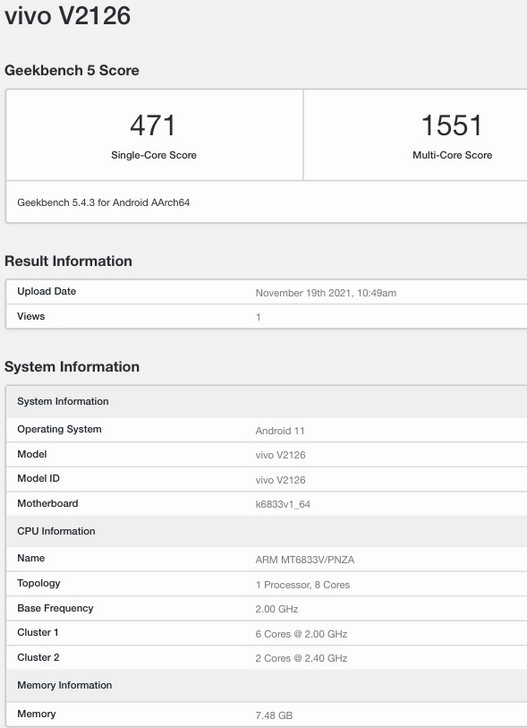Select the date 'November 19th 2021, 10:49am'

pos(326,293)
